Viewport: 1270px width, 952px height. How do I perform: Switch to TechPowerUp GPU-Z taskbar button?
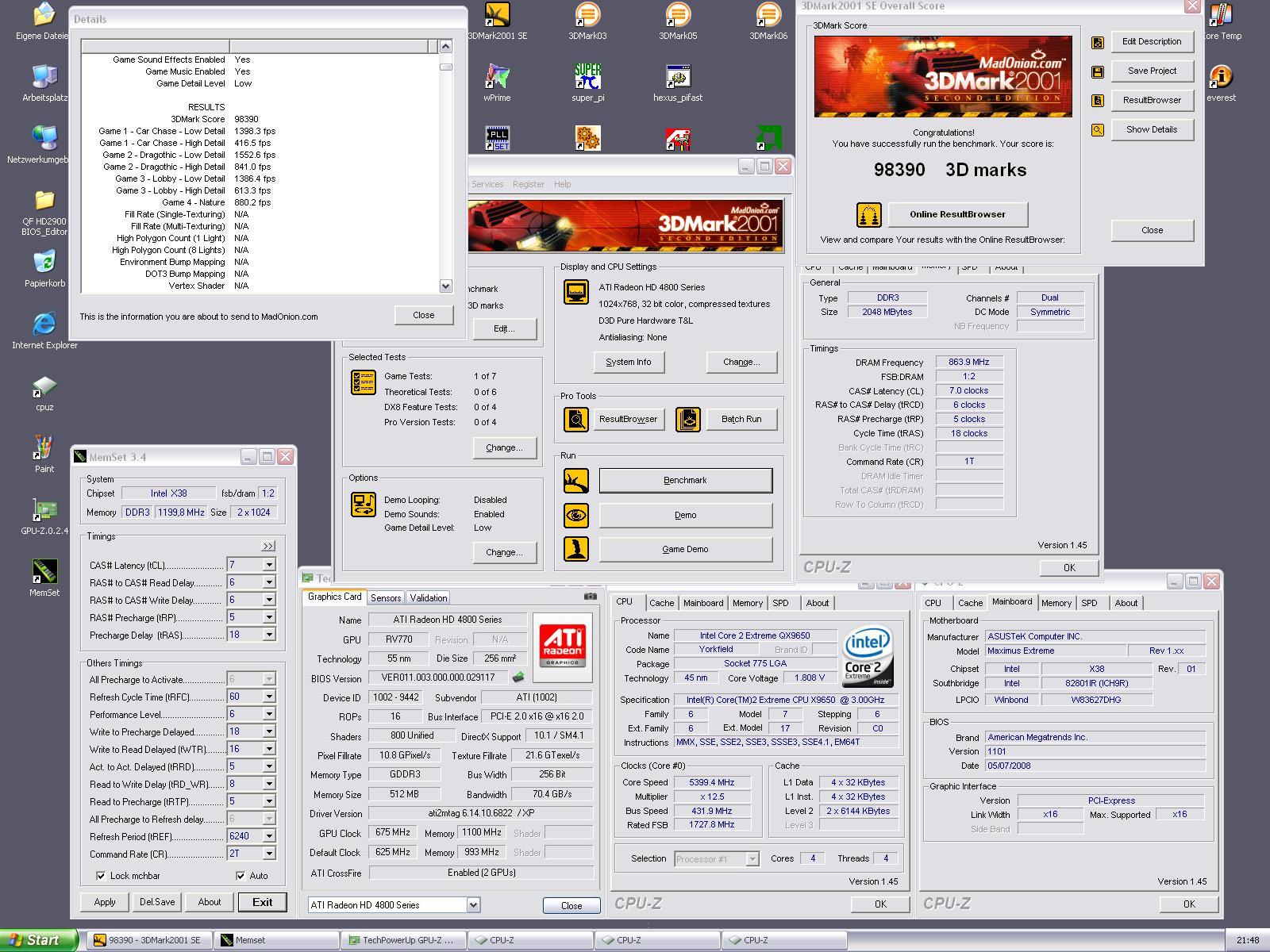click(404, 940)
